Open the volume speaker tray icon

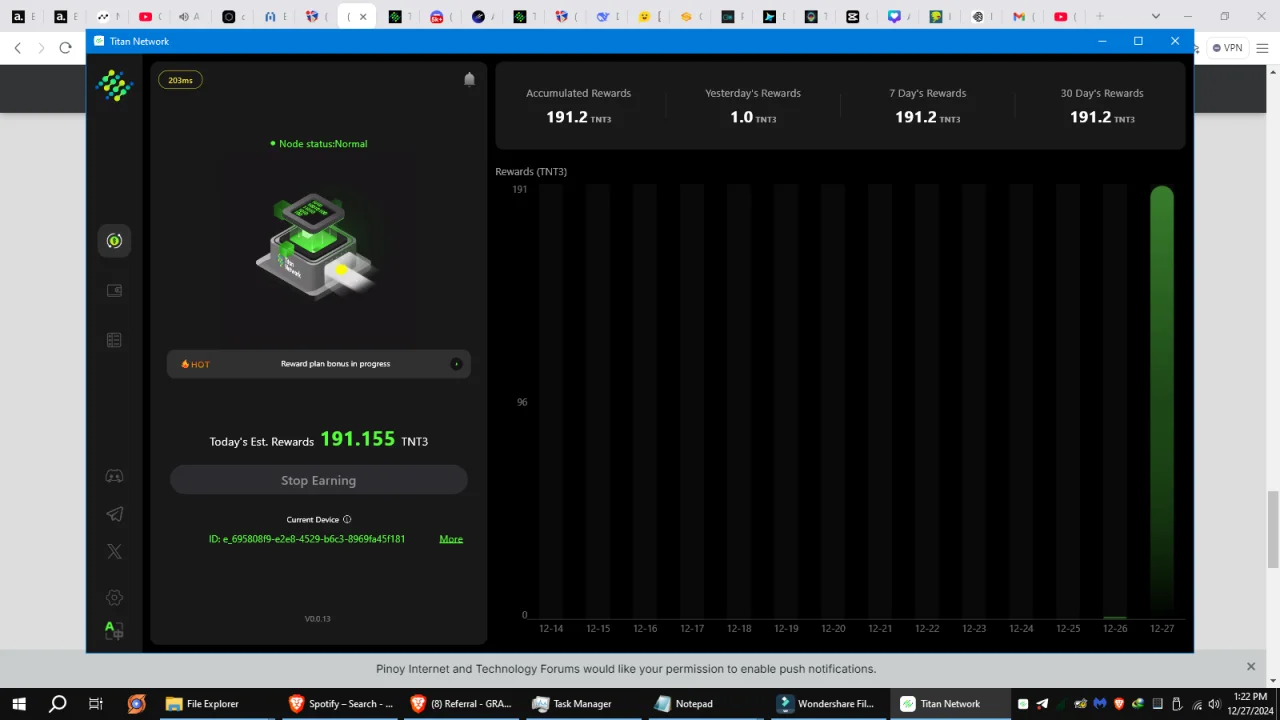1215,704
